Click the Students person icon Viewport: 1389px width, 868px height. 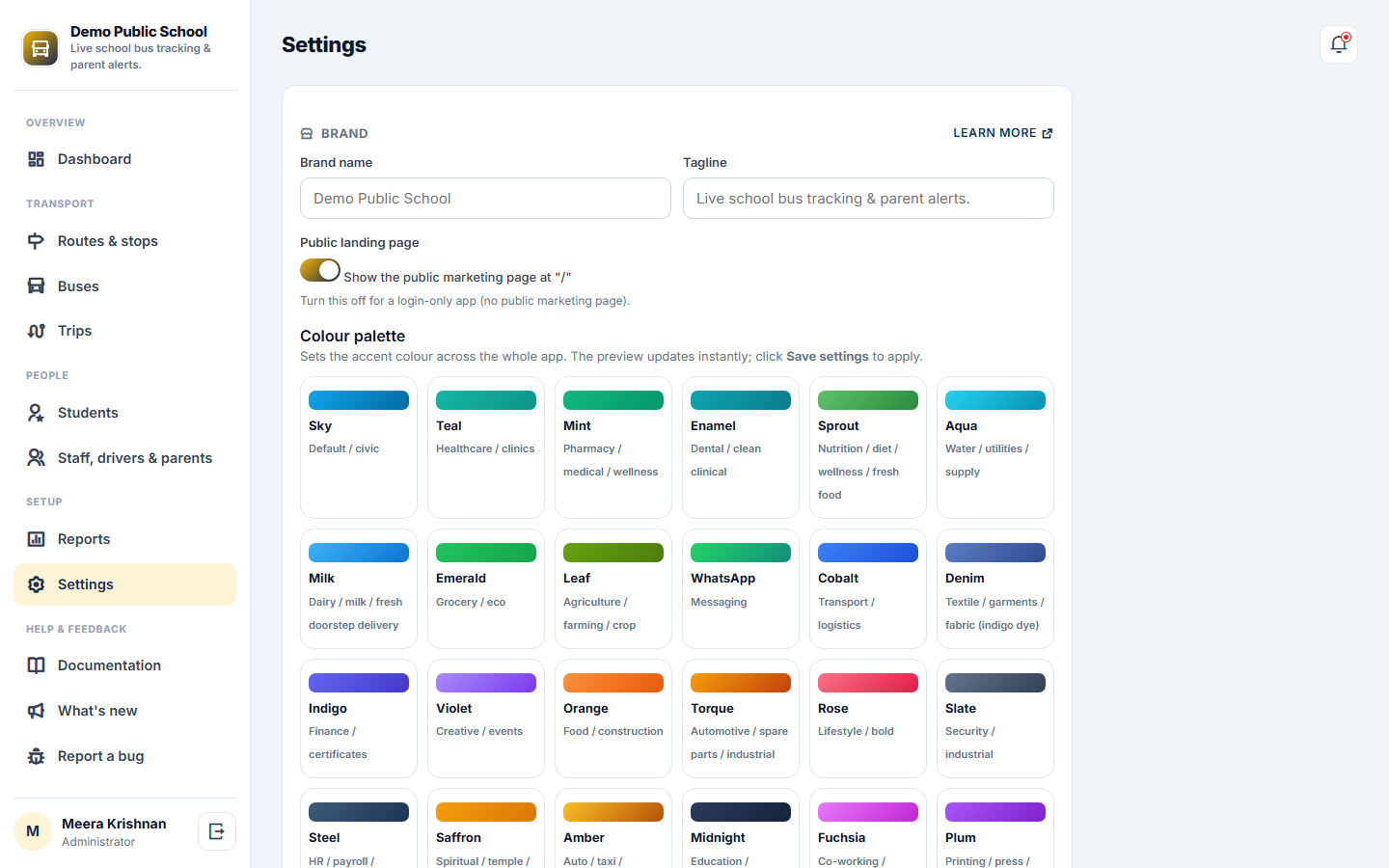[x=36, y=413]
